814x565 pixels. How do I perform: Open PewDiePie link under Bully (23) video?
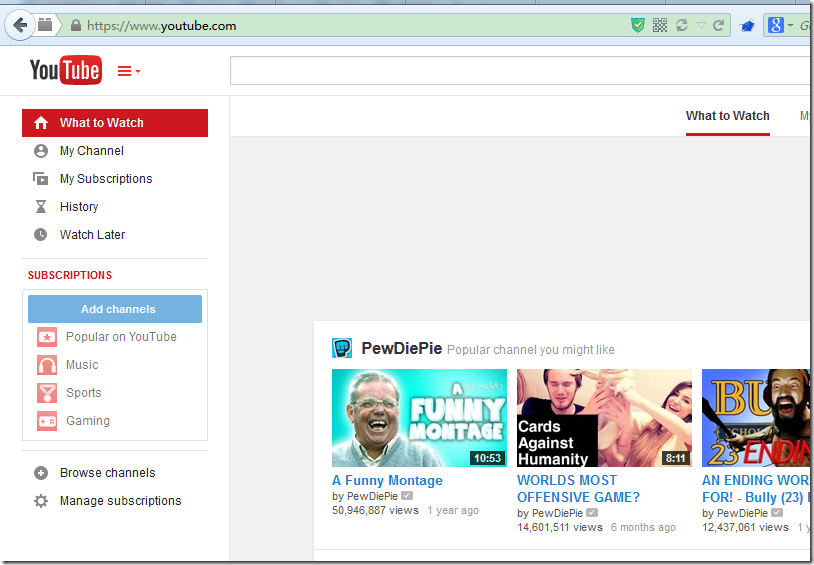[x=742, y=514]
